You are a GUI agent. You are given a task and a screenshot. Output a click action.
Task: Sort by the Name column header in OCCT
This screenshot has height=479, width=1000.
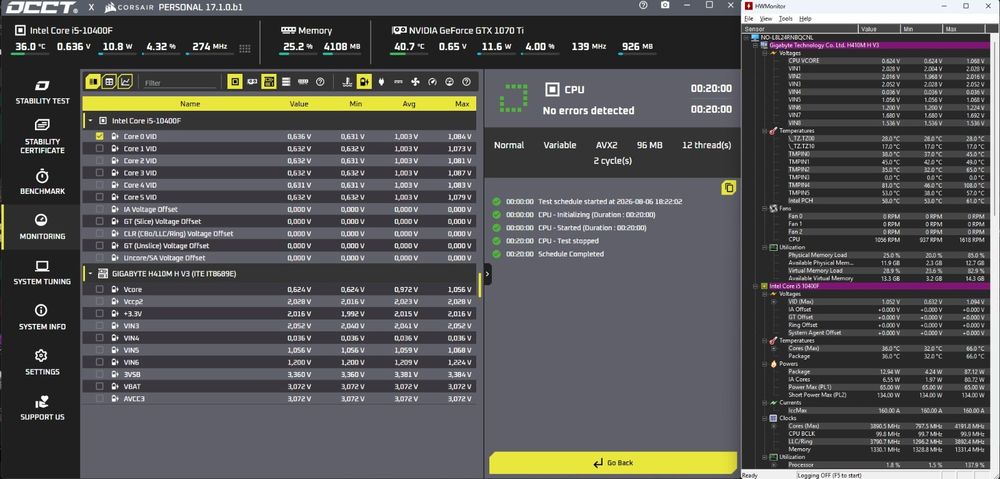click(x=190, y=104)
